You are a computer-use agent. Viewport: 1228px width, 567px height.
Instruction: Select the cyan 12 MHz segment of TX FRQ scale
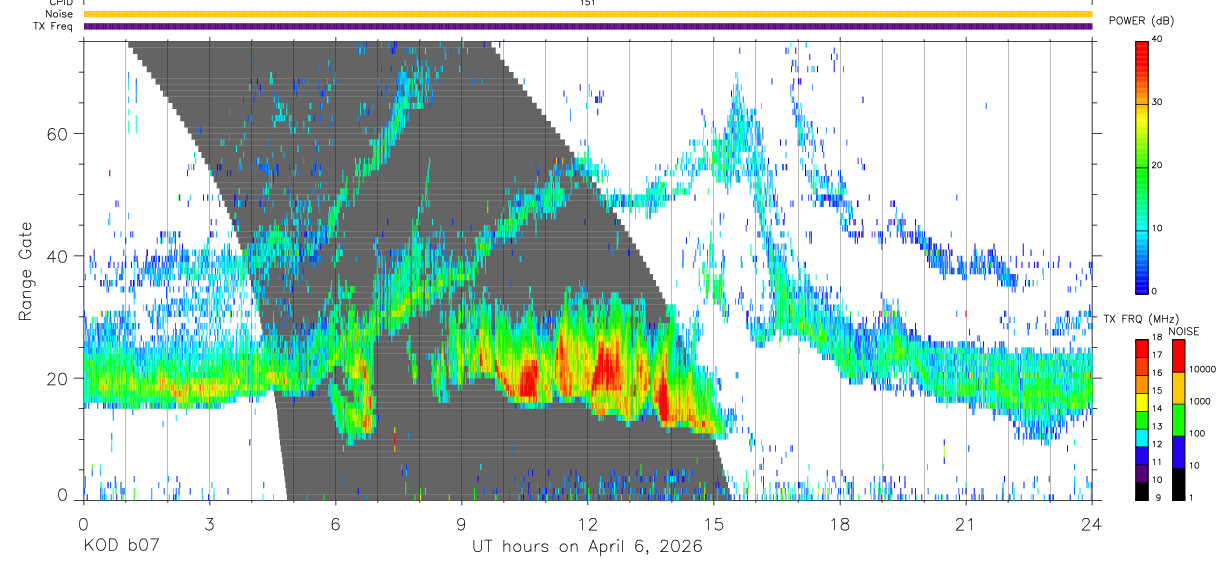pyautogui.click(x=1142, y=438)
